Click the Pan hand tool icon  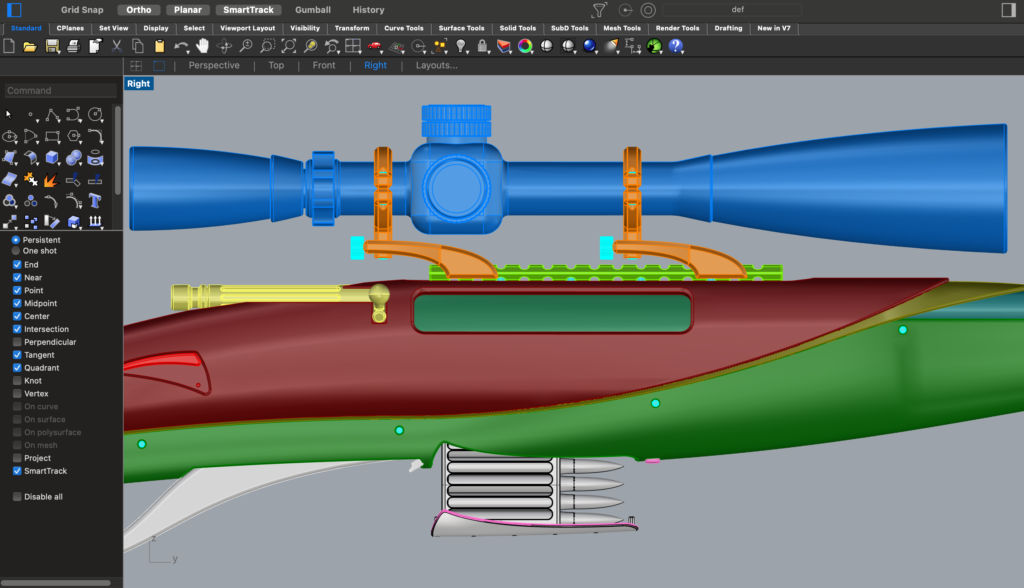coord(203,46)
